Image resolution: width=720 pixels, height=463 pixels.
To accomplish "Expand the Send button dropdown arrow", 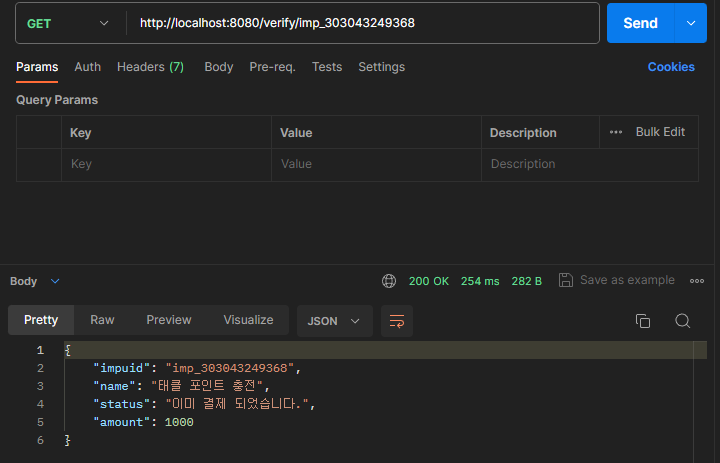I will [691, 23].
